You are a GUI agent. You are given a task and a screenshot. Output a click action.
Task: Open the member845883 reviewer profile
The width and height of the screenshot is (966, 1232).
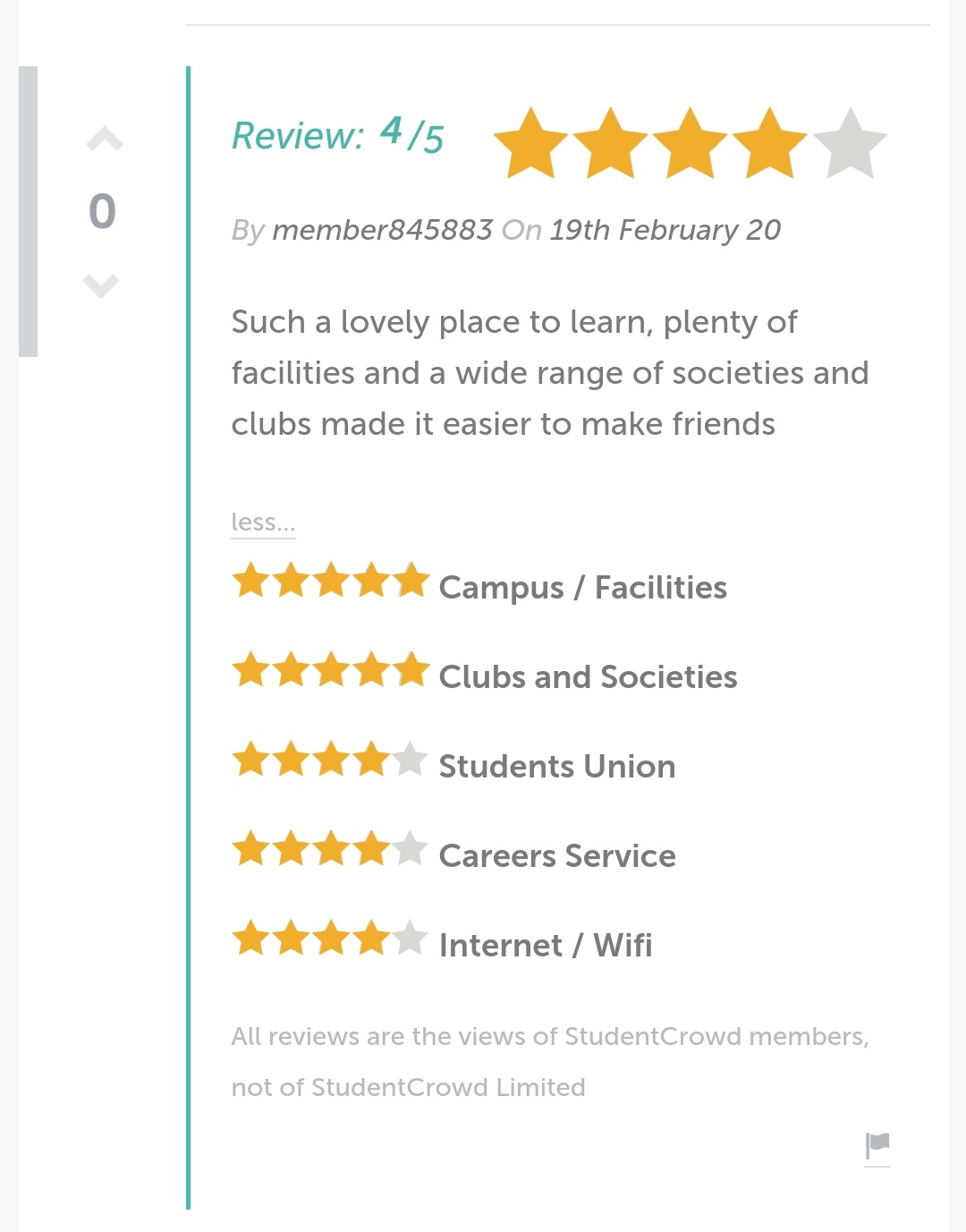[x=382, y=230]
